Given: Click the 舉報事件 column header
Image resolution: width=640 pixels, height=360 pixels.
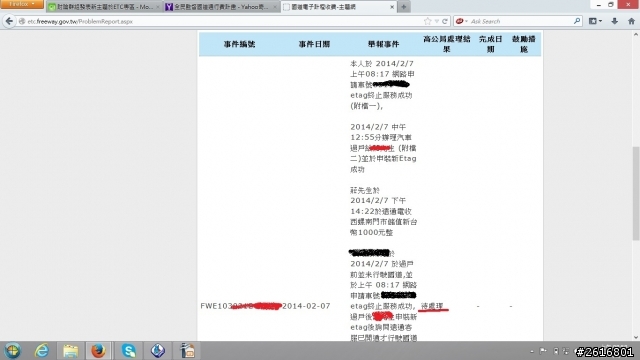Looking at the screenshot, I should pos(383,44).
